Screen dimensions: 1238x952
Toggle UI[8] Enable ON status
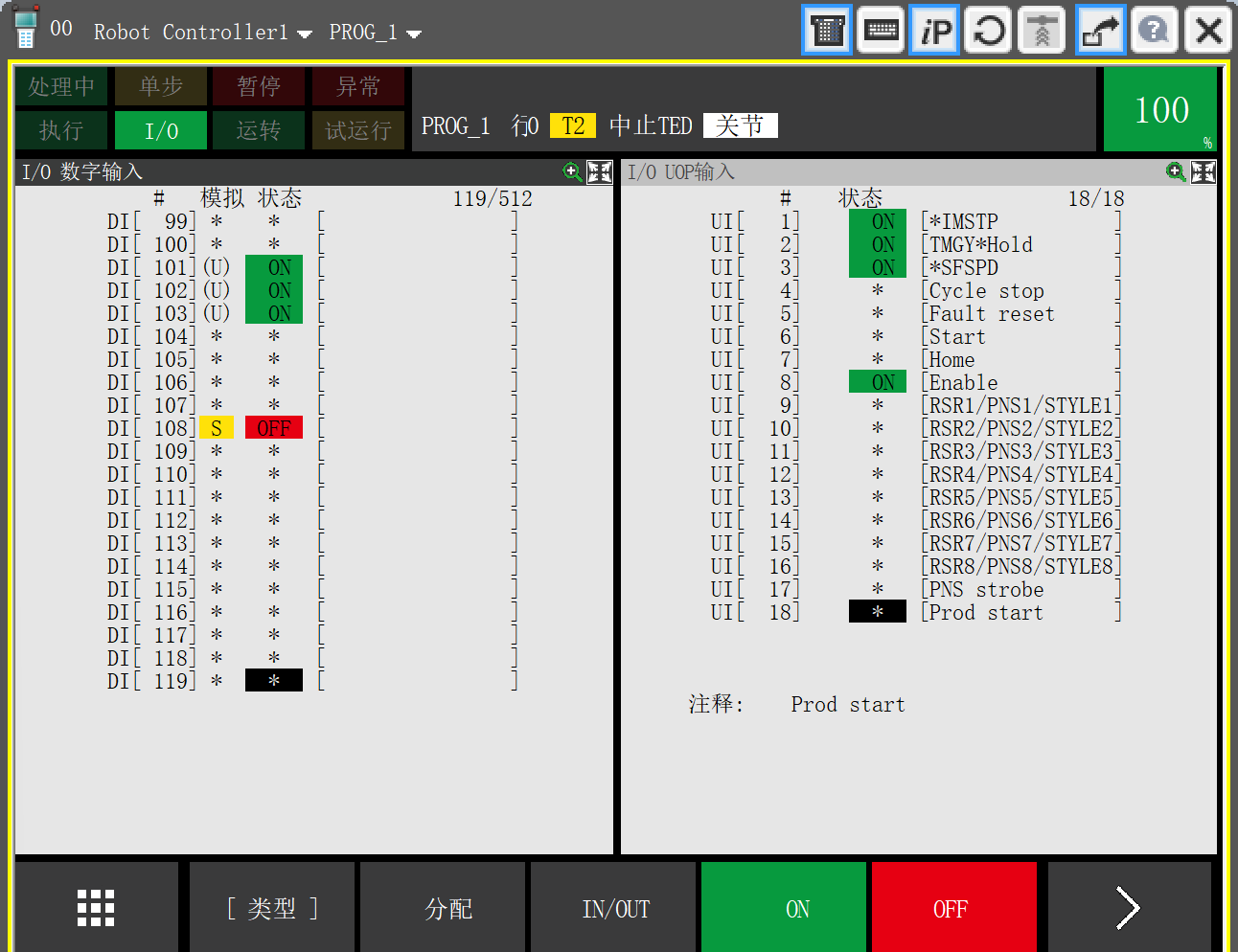878,382
